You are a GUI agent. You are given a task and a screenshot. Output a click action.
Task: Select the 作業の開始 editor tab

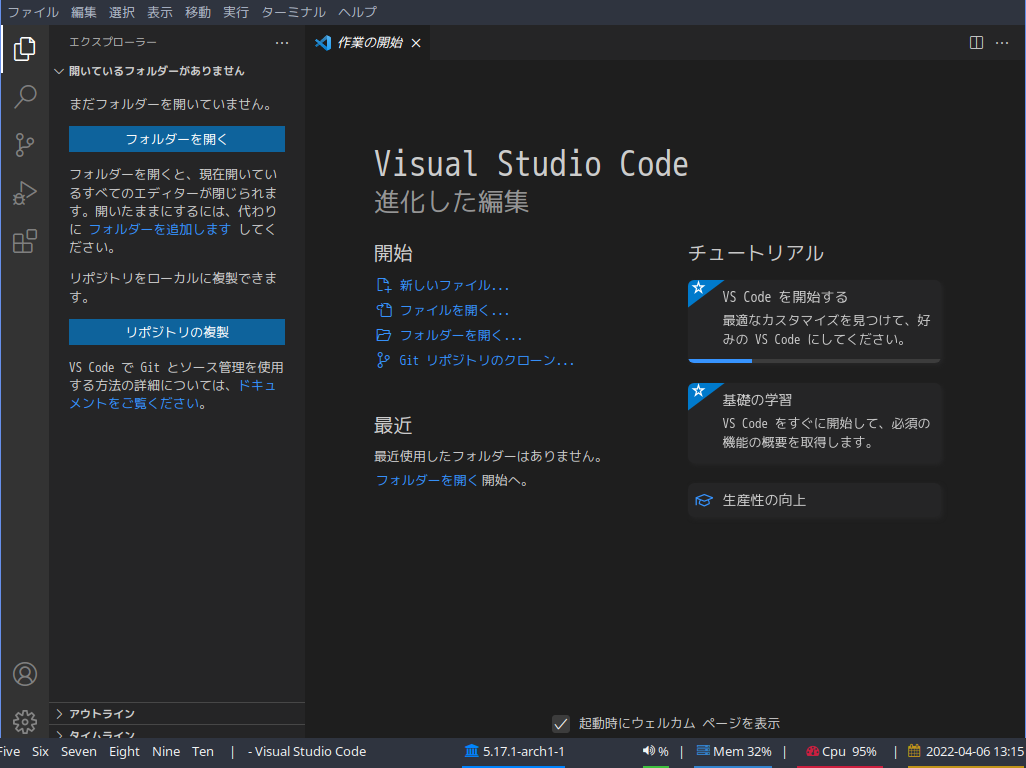(368, 43)
